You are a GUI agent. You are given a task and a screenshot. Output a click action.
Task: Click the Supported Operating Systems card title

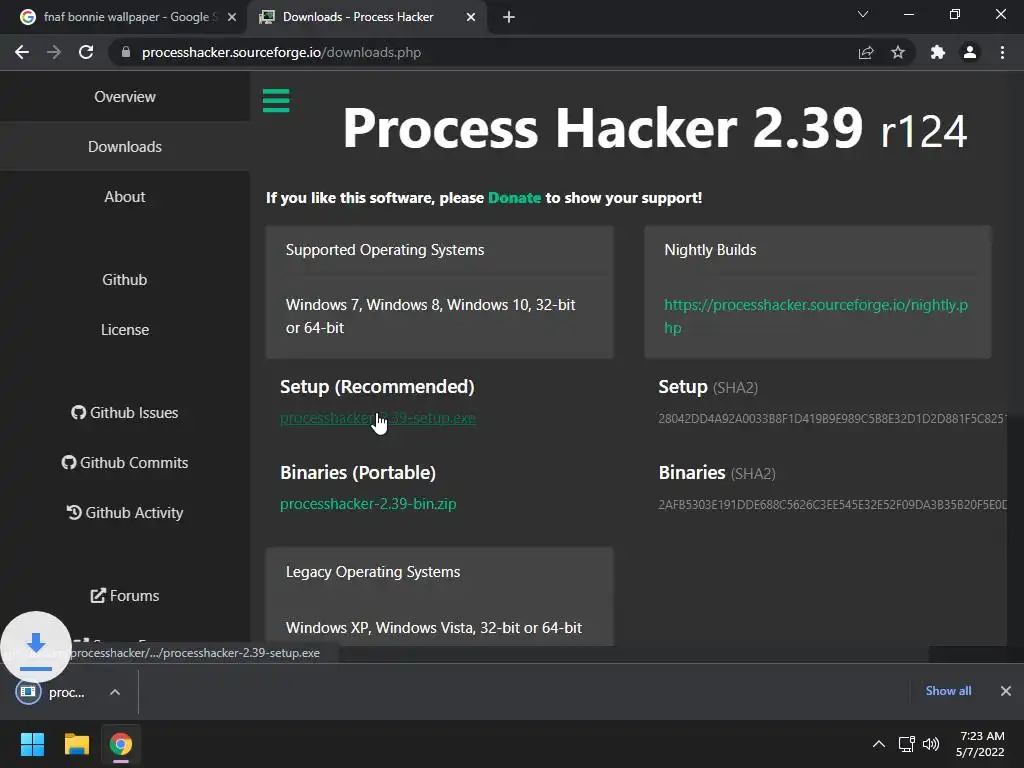pyautogui.click(x=385, y=250)
